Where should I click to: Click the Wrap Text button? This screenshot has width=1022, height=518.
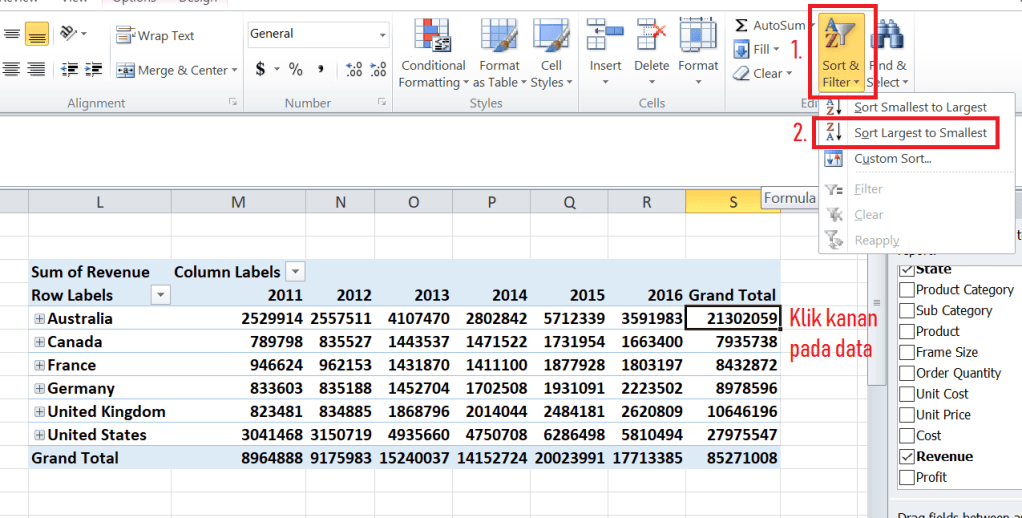click(155, 35)
